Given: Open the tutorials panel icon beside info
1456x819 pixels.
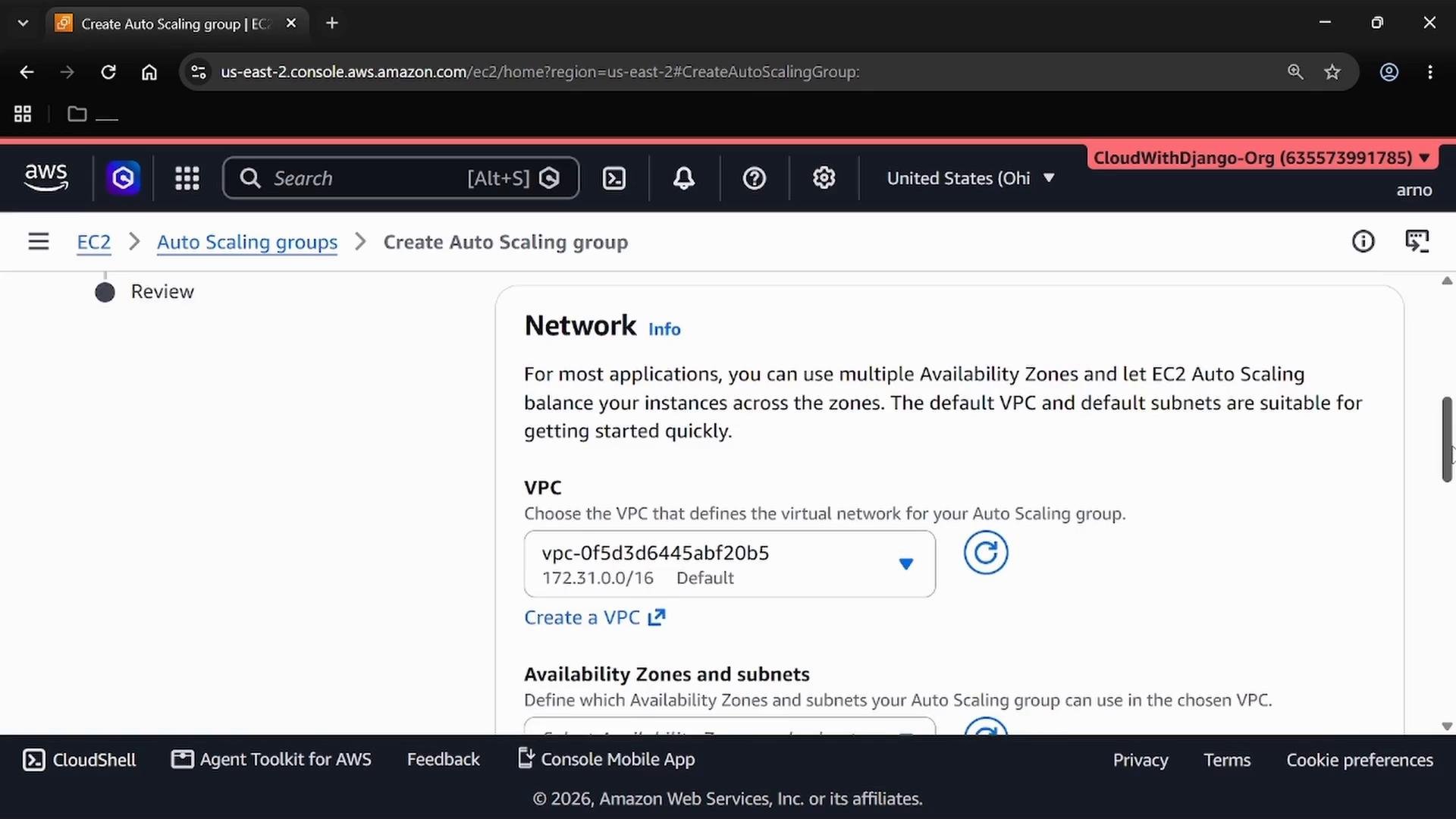Looking at the screenshot, I should [x=1417, y=242].
